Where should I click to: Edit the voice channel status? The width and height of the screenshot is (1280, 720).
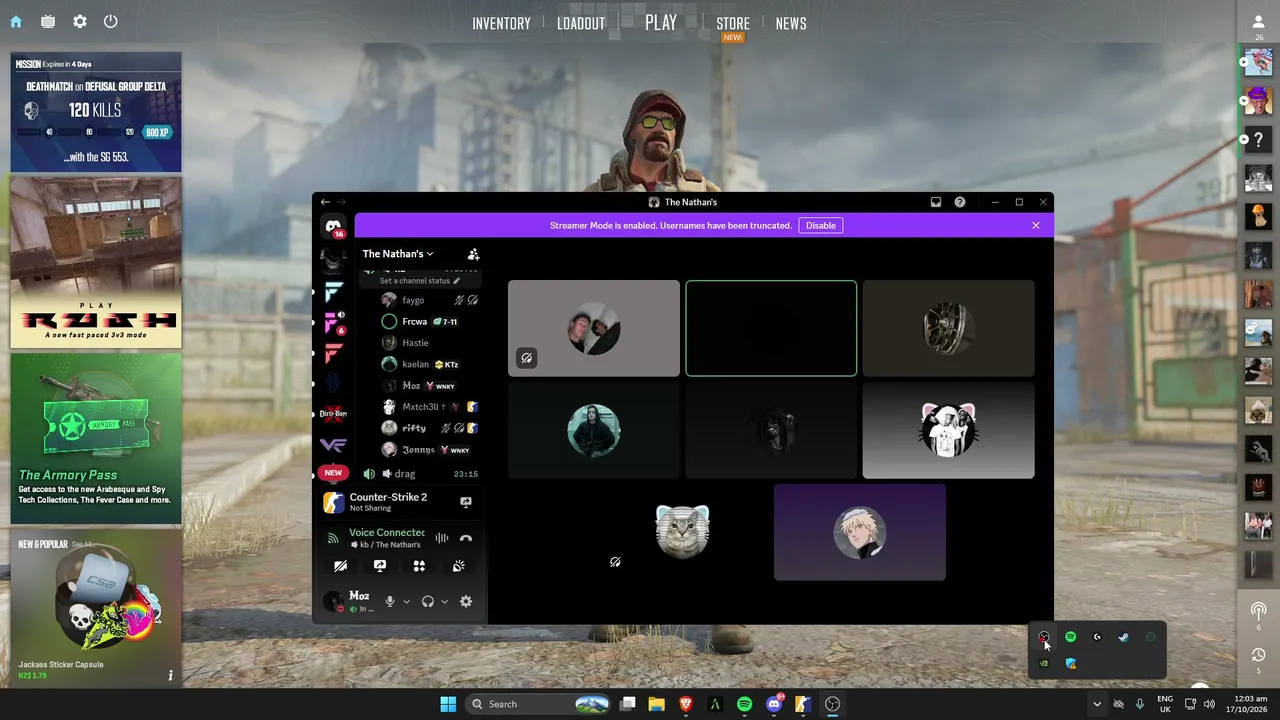pos(420,281)
